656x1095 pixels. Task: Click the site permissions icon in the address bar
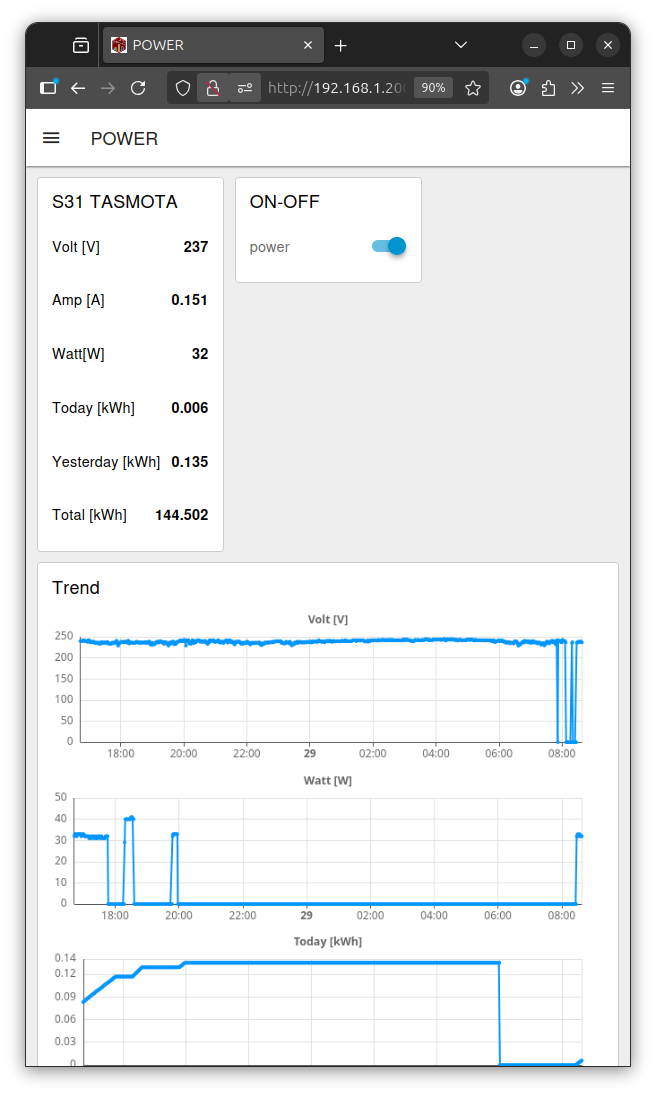(245, 88)
